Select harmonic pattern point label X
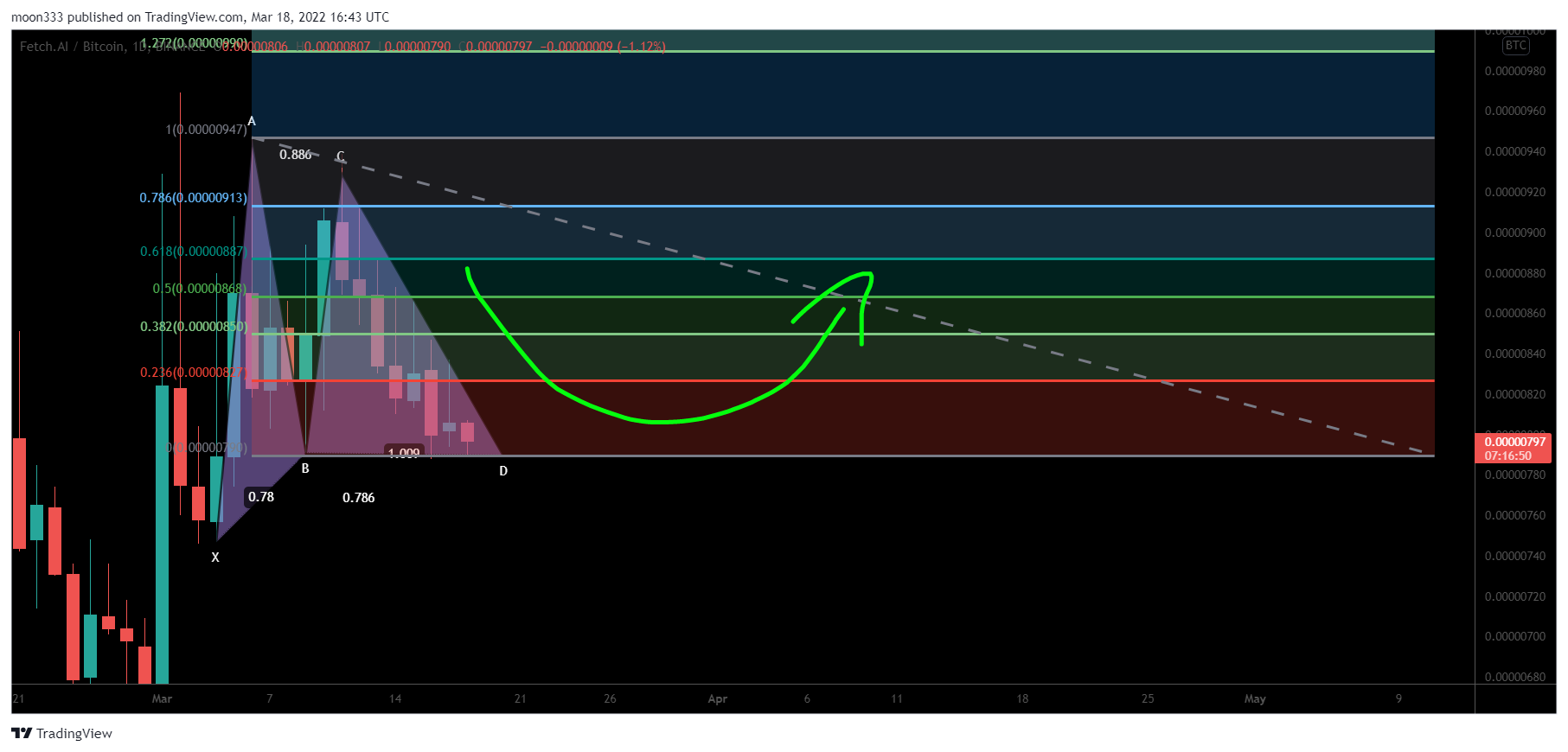 pyautogui.click(x=215, y=558)
